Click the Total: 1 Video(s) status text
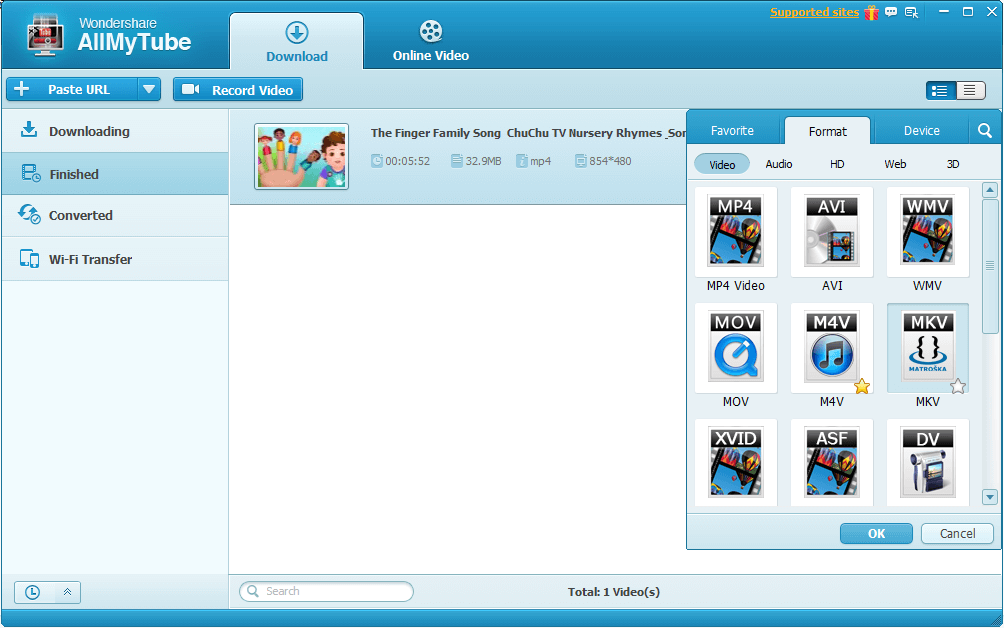This screenshot has height=628, width=1004. pyautogui.click(x=613, y=592)
